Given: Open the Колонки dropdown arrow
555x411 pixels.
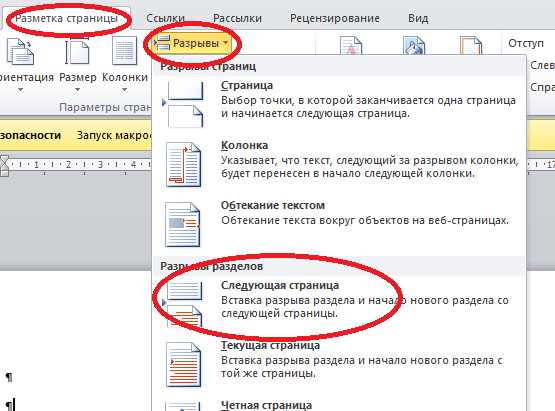Looking at the screenshot, I should 124,90.
